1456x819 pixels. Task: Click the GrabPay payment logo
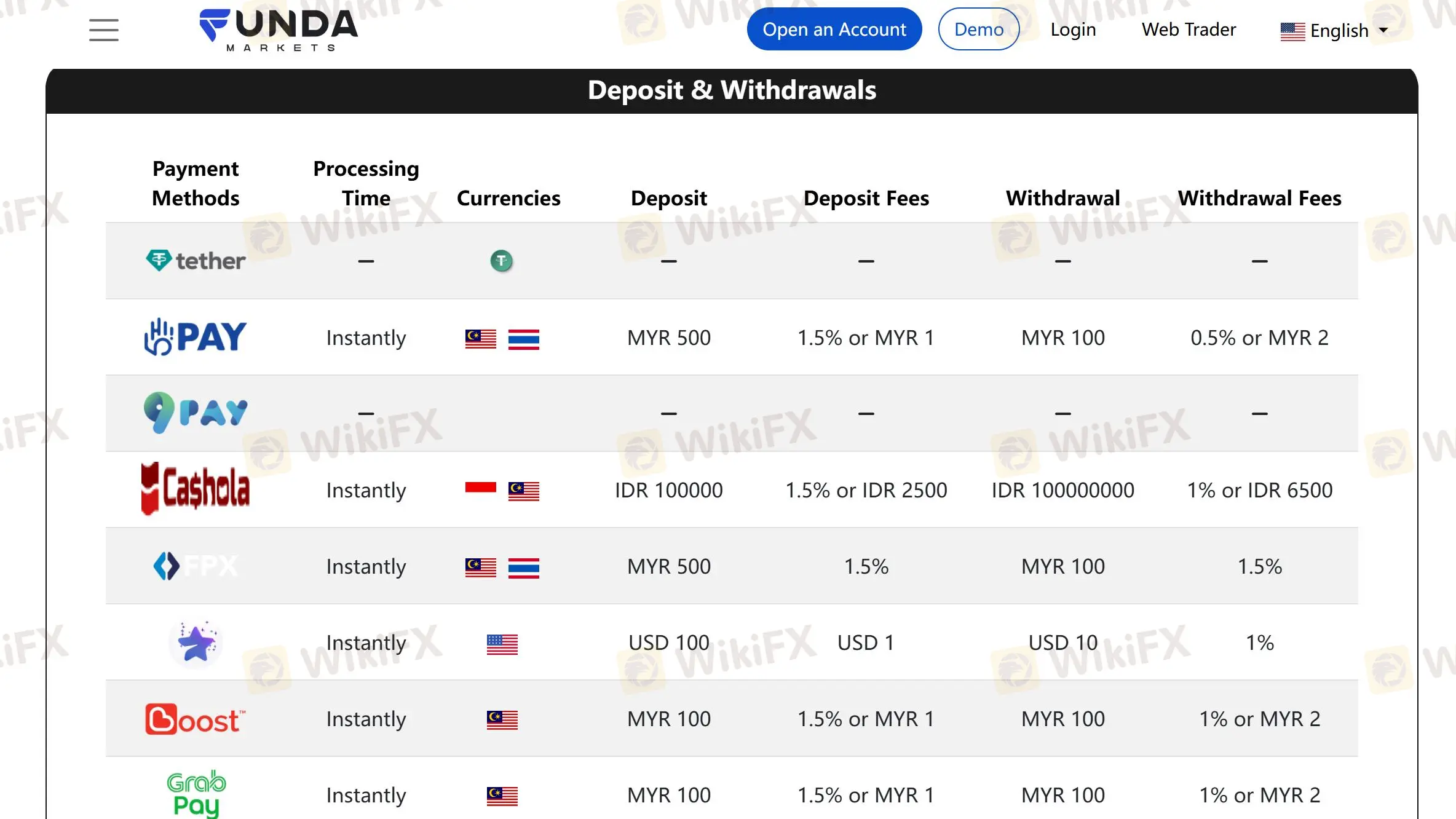pyautogui.click(x=196, y=794)
